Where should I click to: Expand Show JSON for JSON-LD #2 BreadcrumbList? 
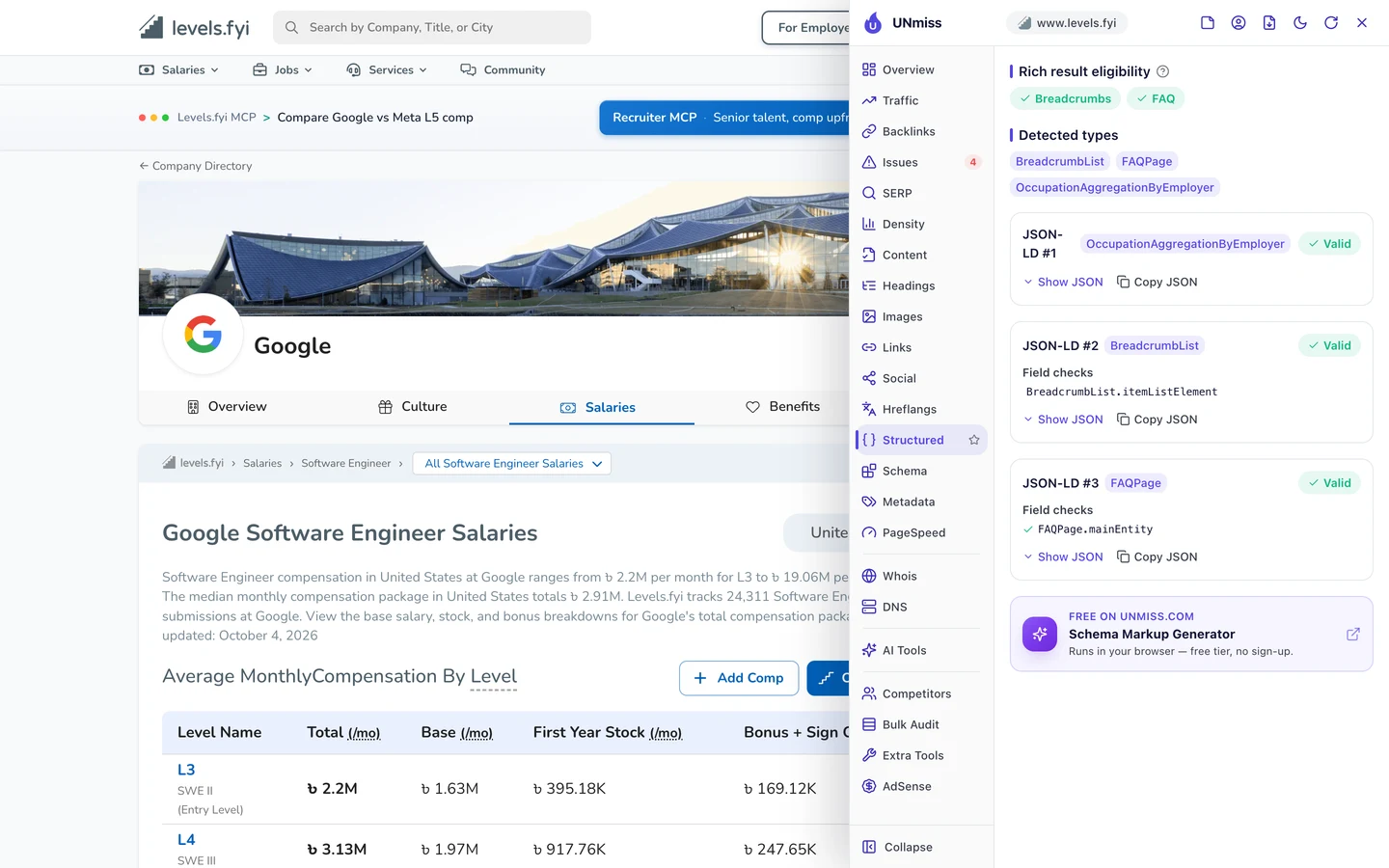[1063, 420]
